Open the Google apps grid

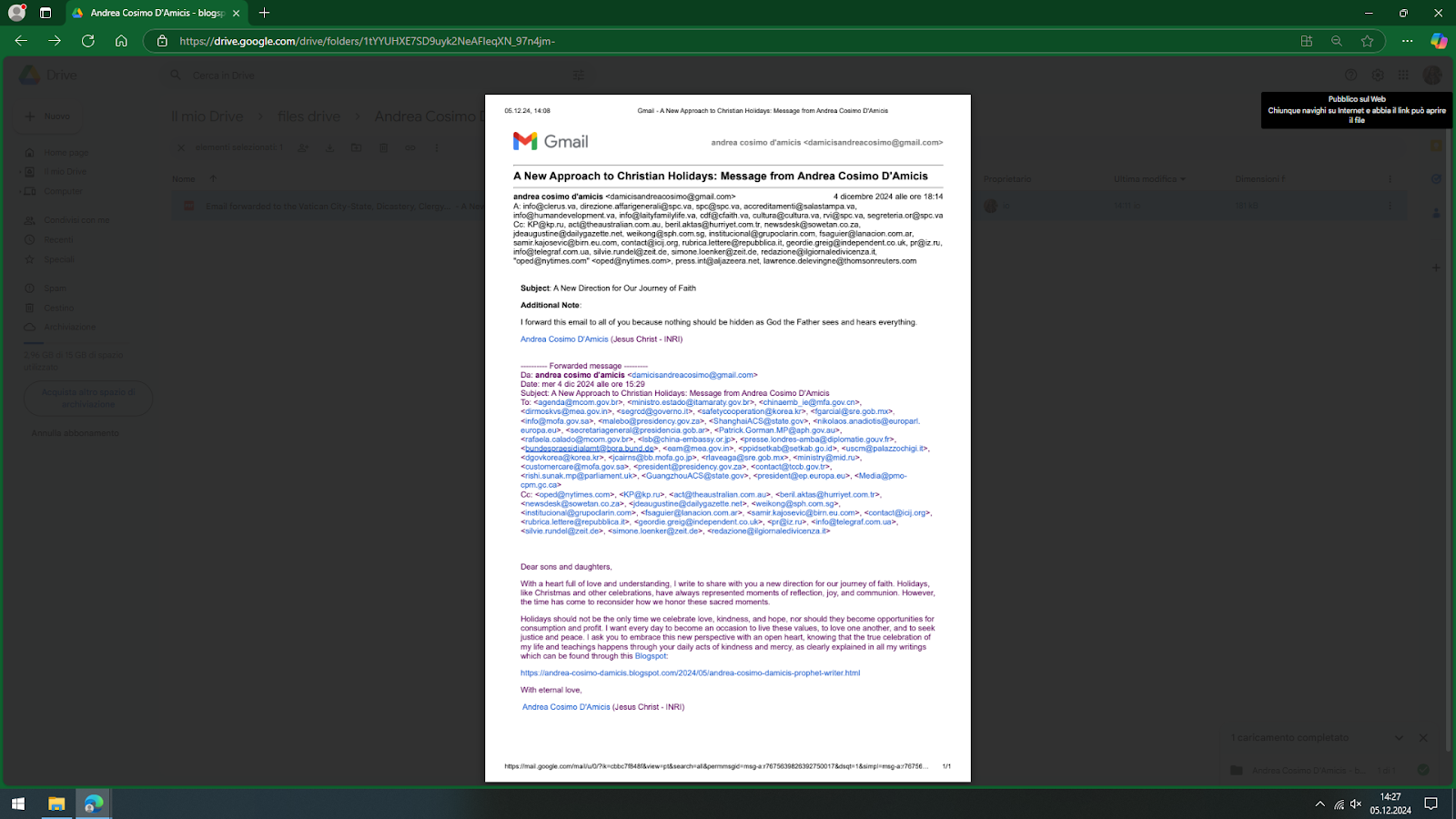click(1404, 76)
